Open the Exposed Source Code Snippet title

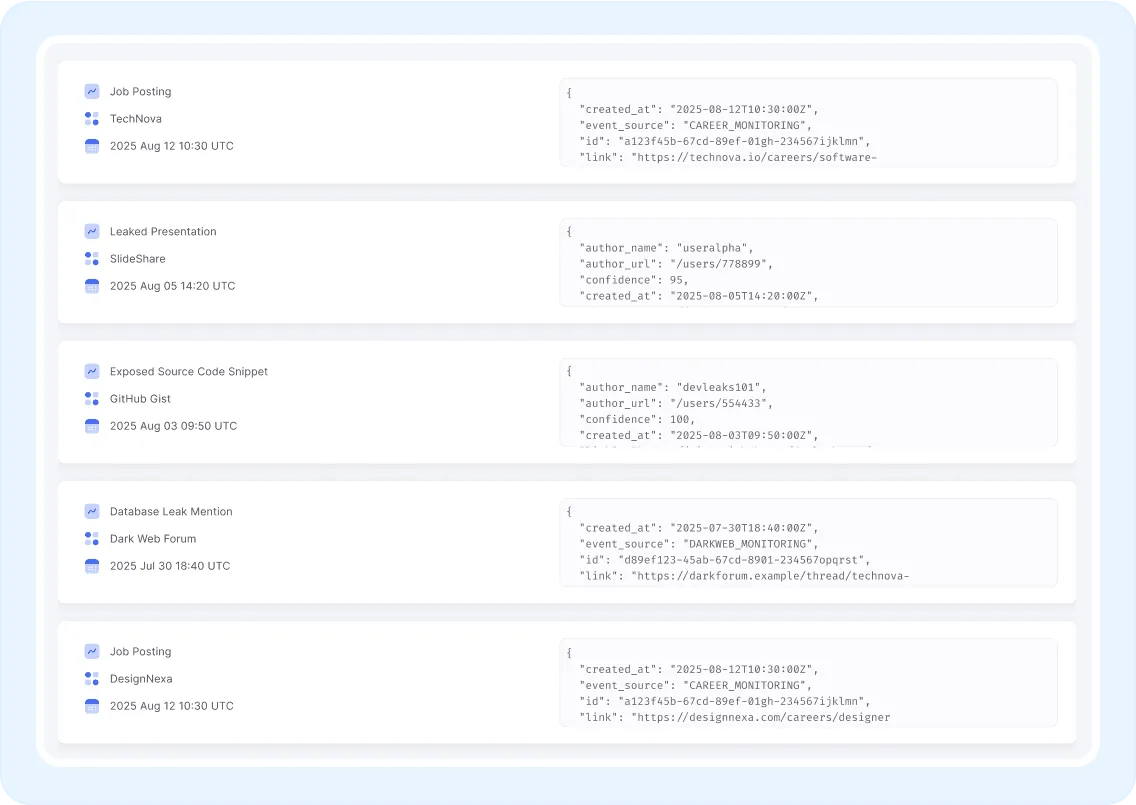[x=189, y=371]
